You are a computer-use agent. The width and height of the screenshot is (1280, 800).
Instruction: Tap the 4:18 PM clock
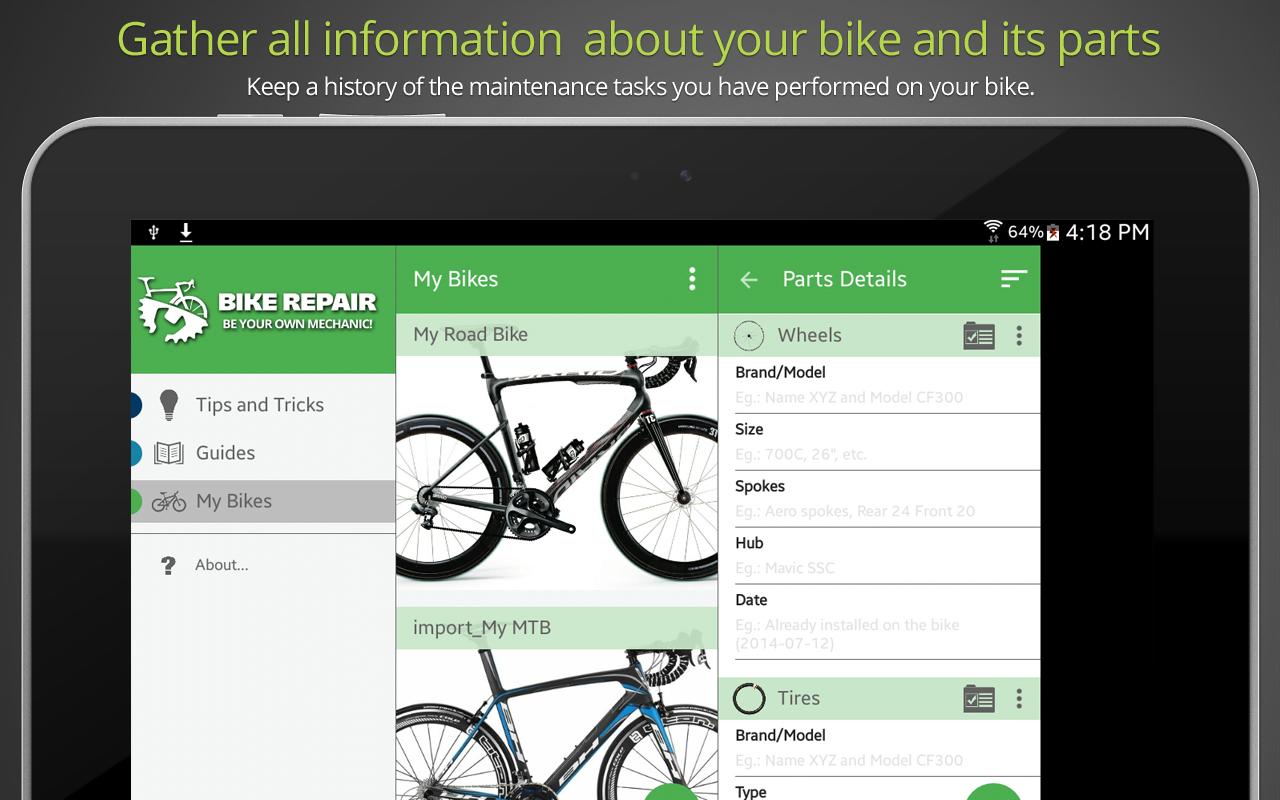pyautogui.click(x=1107, y=232)
